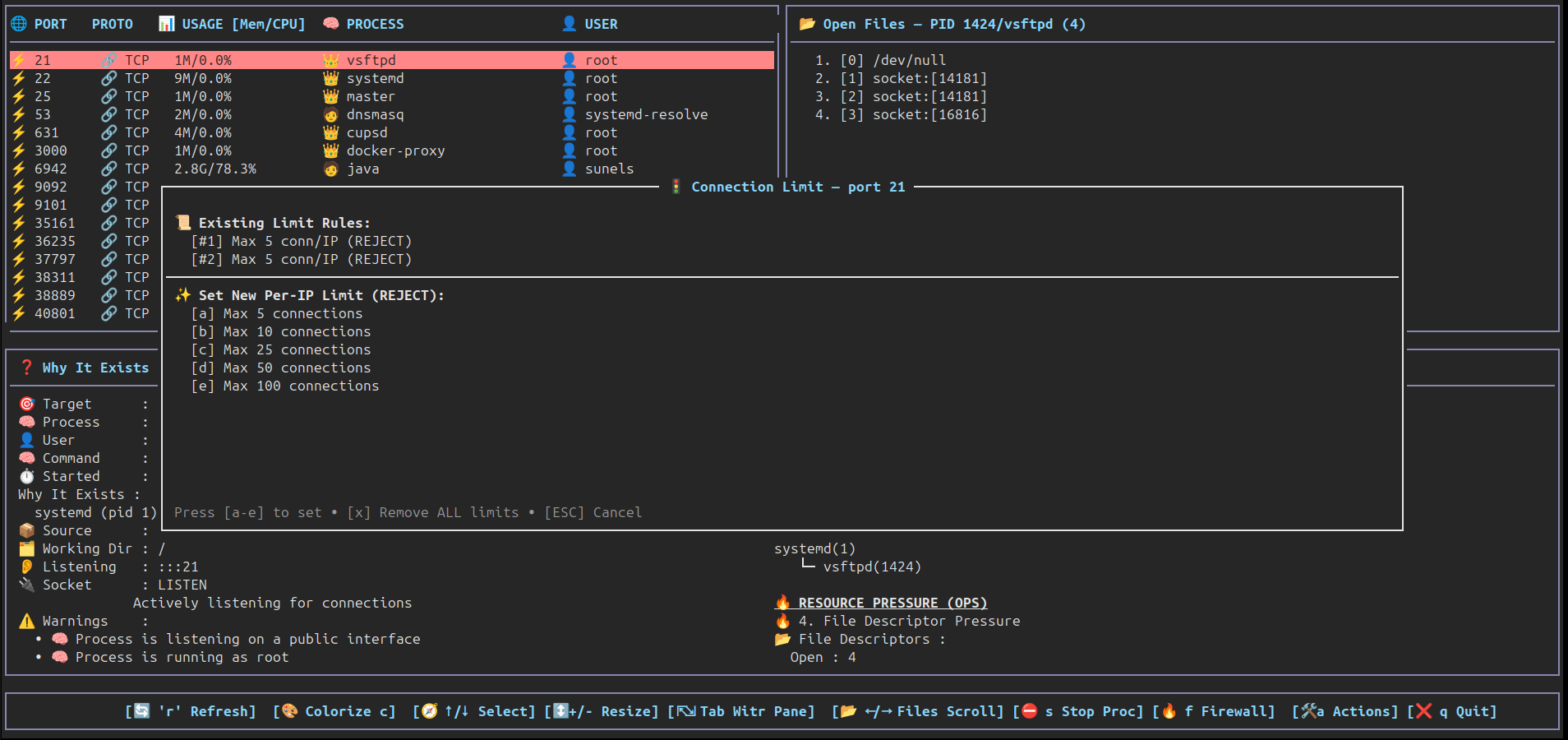The height and width of the screenshot is (740, 1568).
Task: Click the user icon on the java row
Action: pos(569,169)
